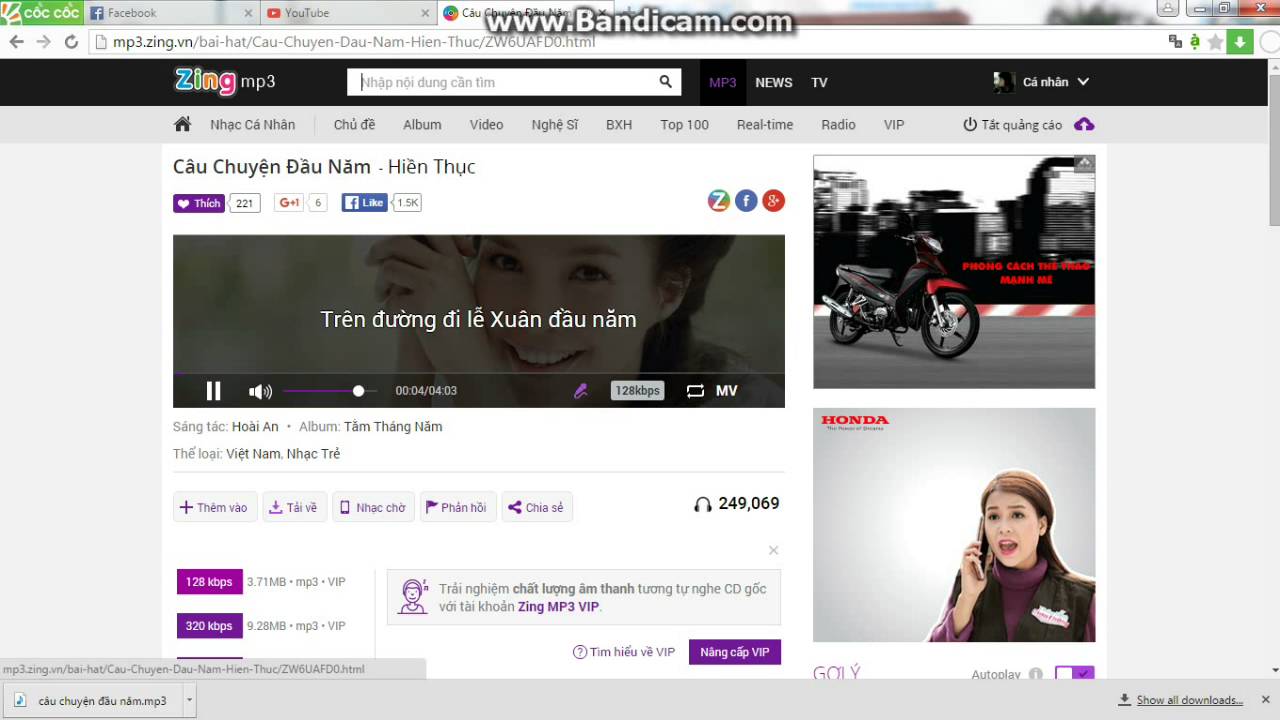1280x720 pixels.
Task: Click the purple cloud upload icon
Action: point(1084,125)
